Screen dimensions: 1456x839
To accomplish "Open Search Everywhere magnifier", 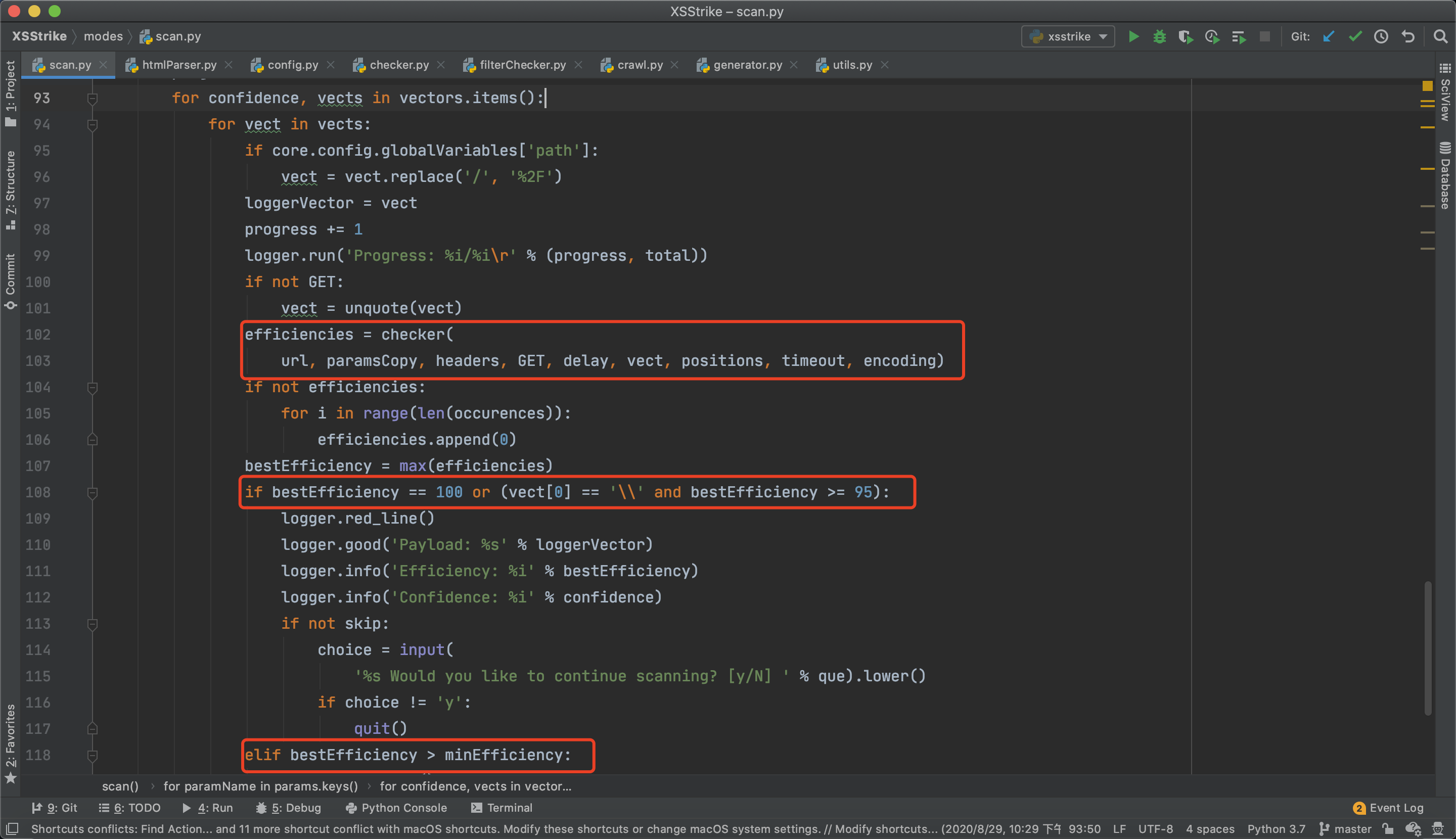I will (x=1440, y=37).
